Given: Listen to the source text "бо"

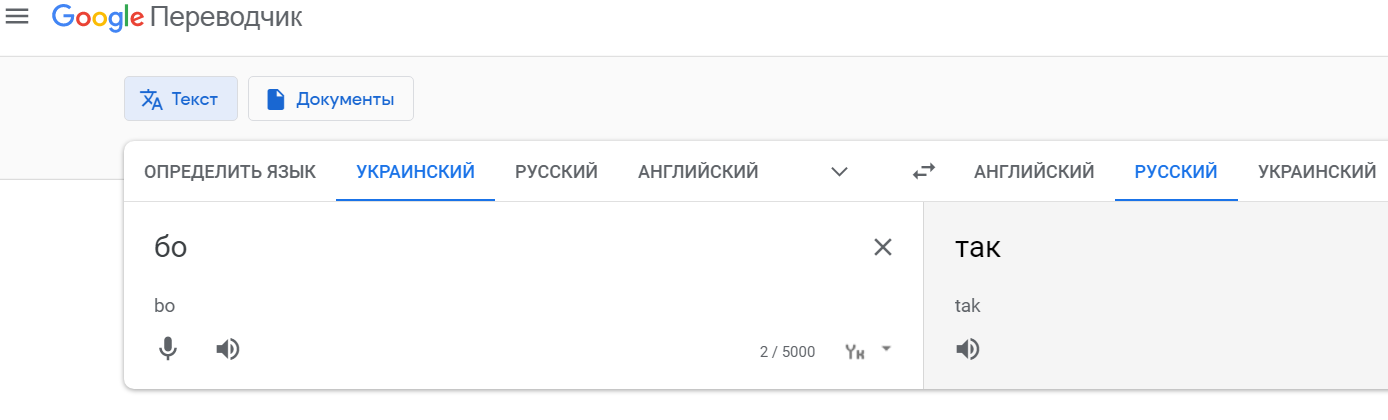Looking at the screenshot, I should [228, 349].
